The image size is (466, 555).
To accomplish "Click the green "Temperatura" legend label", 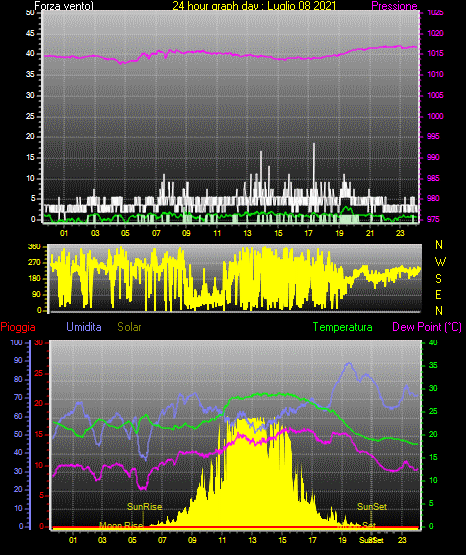I will [342, 327].
